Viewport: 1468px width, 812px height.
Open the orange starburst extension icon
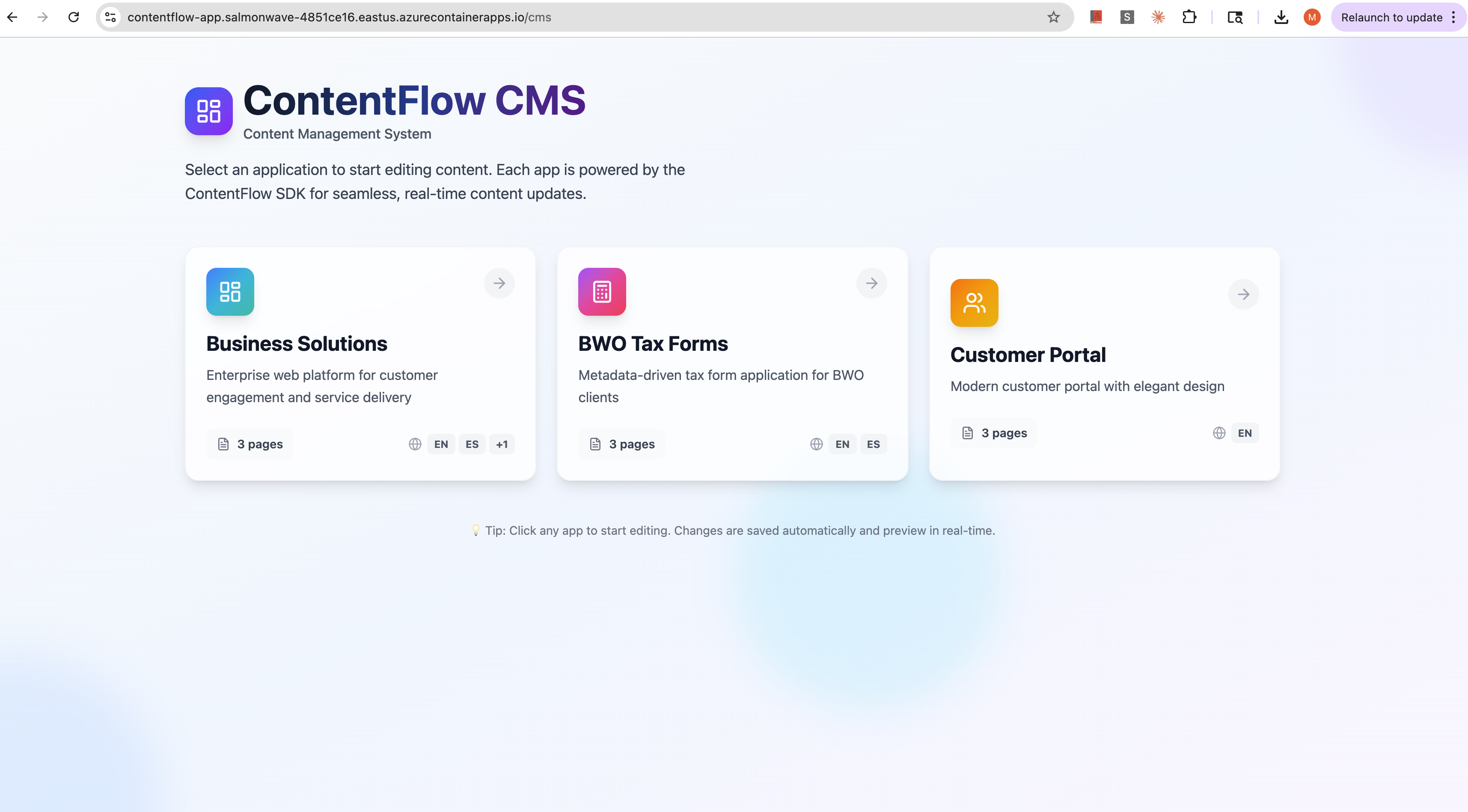(1157, 17)
